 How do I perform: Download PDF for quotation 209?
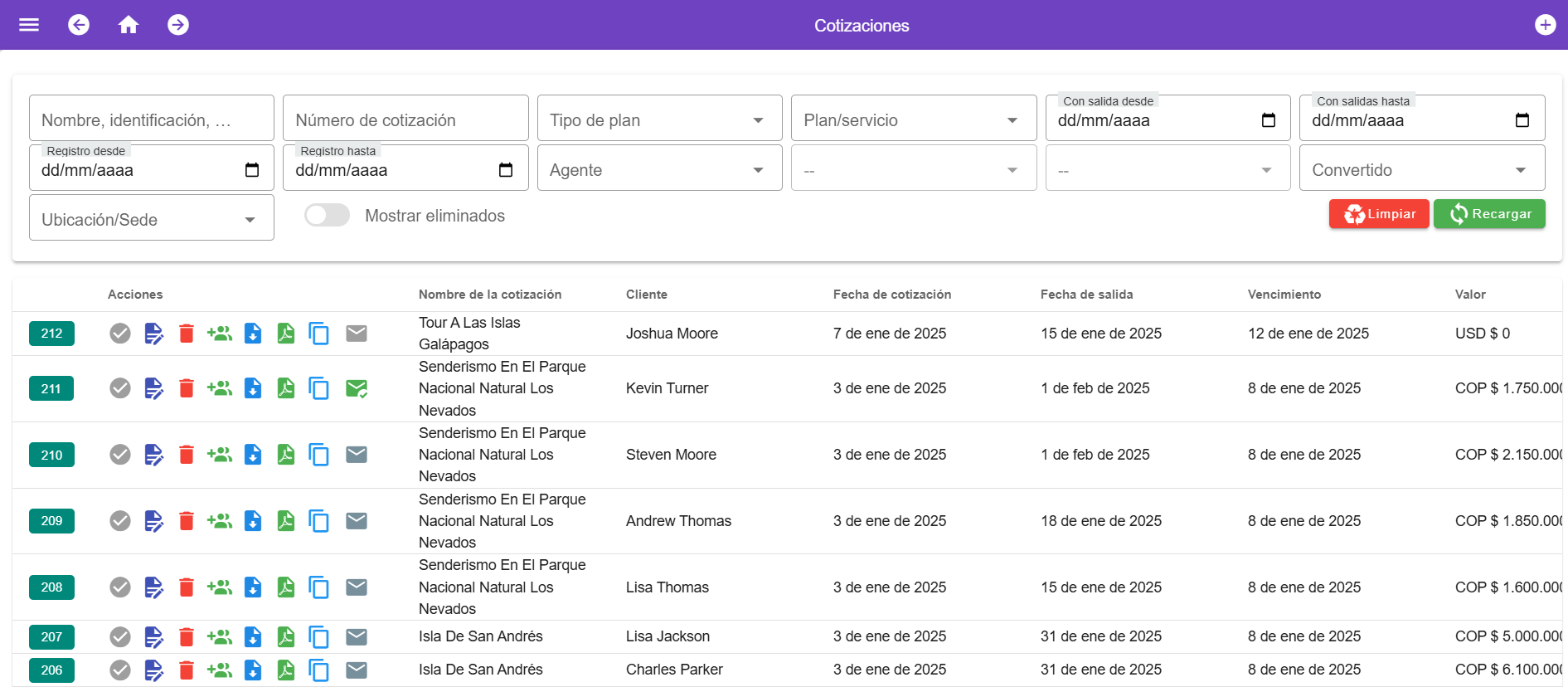[x=286, y=521]
